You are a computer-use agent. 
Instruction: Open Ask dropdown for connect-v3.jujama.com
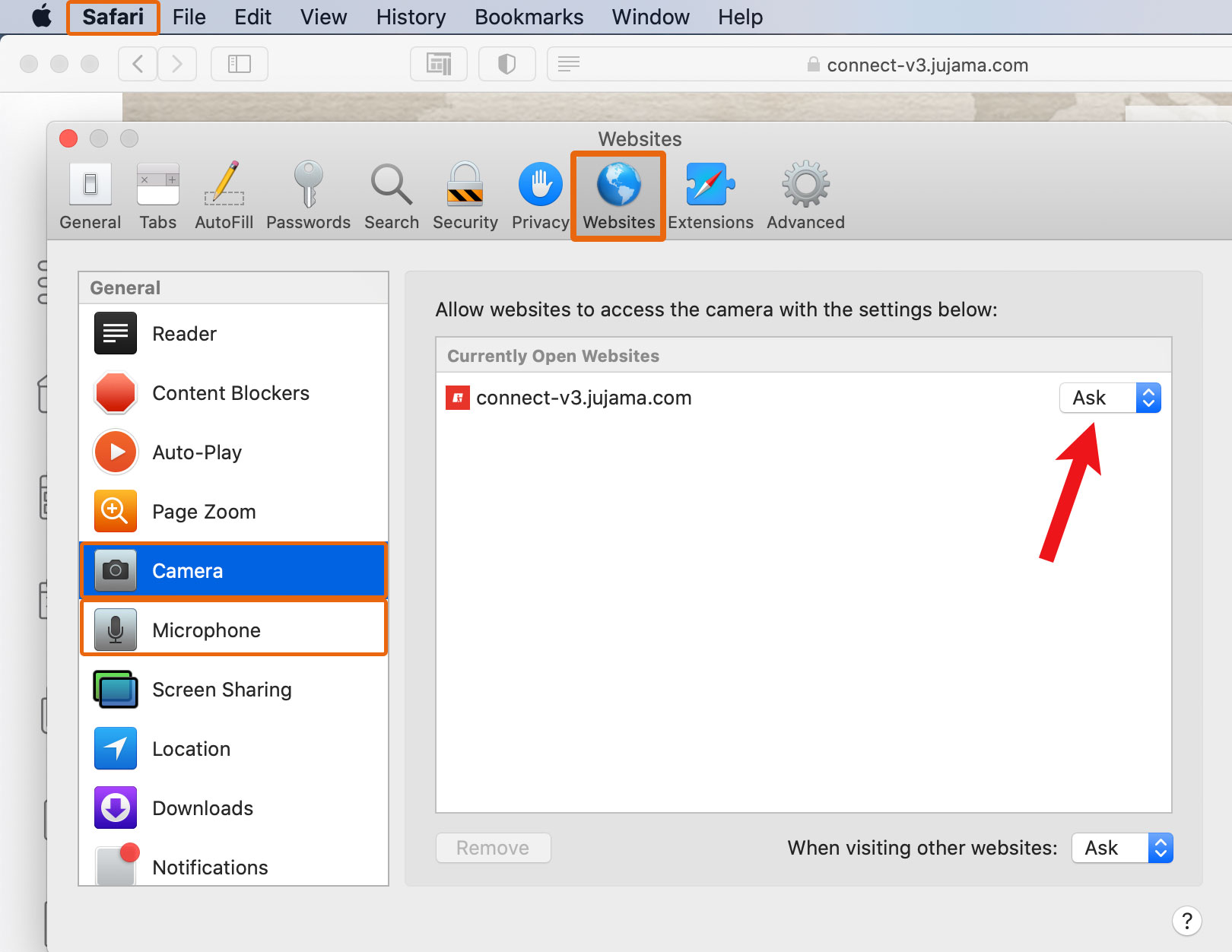tap(1110, 398)
